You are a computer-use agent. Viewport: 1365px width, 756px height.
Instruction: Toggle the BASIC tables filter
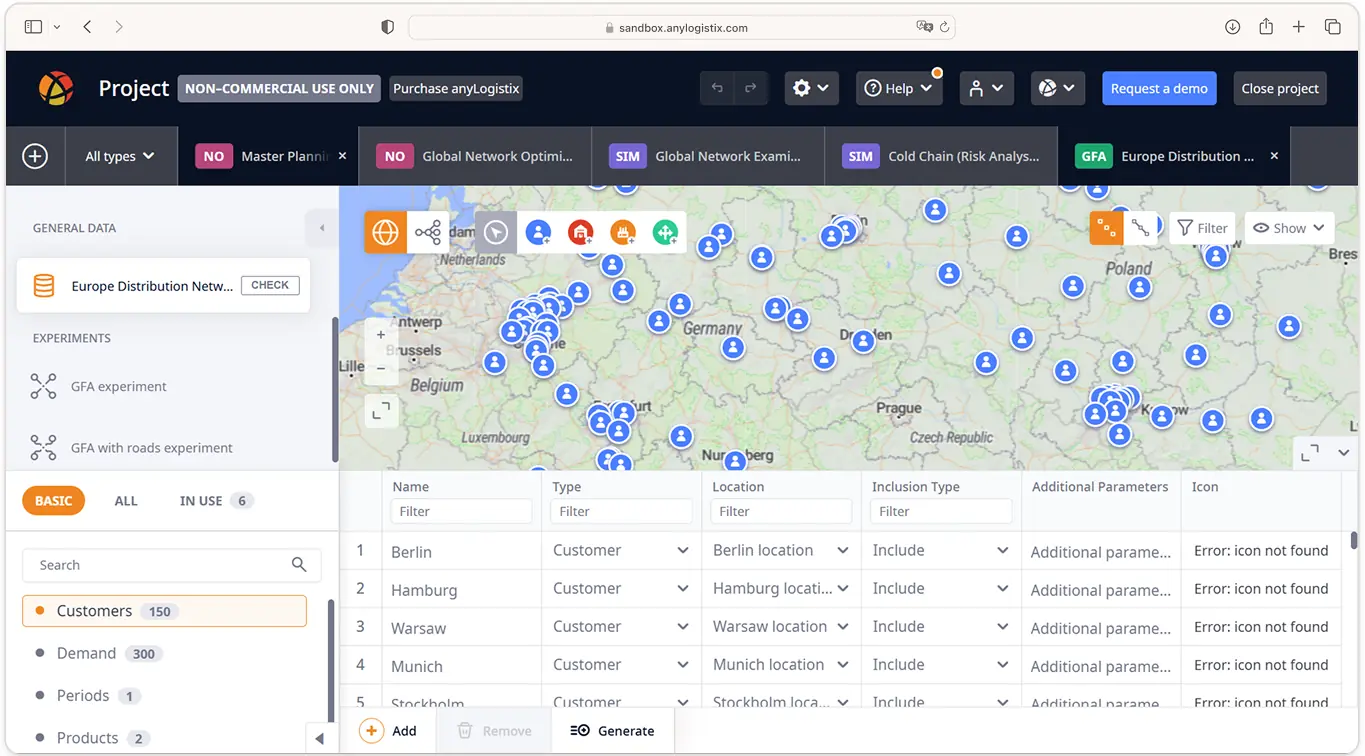53,501
